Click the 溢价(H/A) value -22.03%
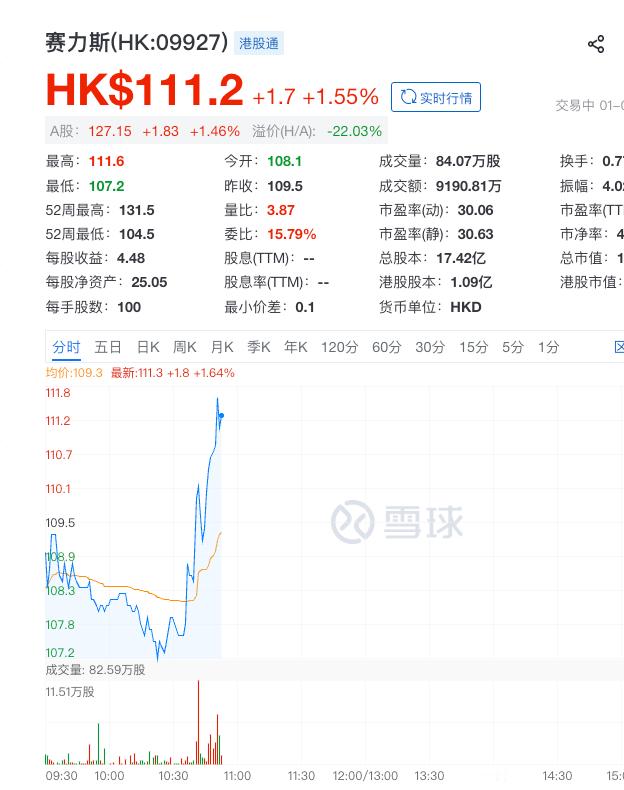The width and height of the screenshot is (624, 790). tap(355, 131)
